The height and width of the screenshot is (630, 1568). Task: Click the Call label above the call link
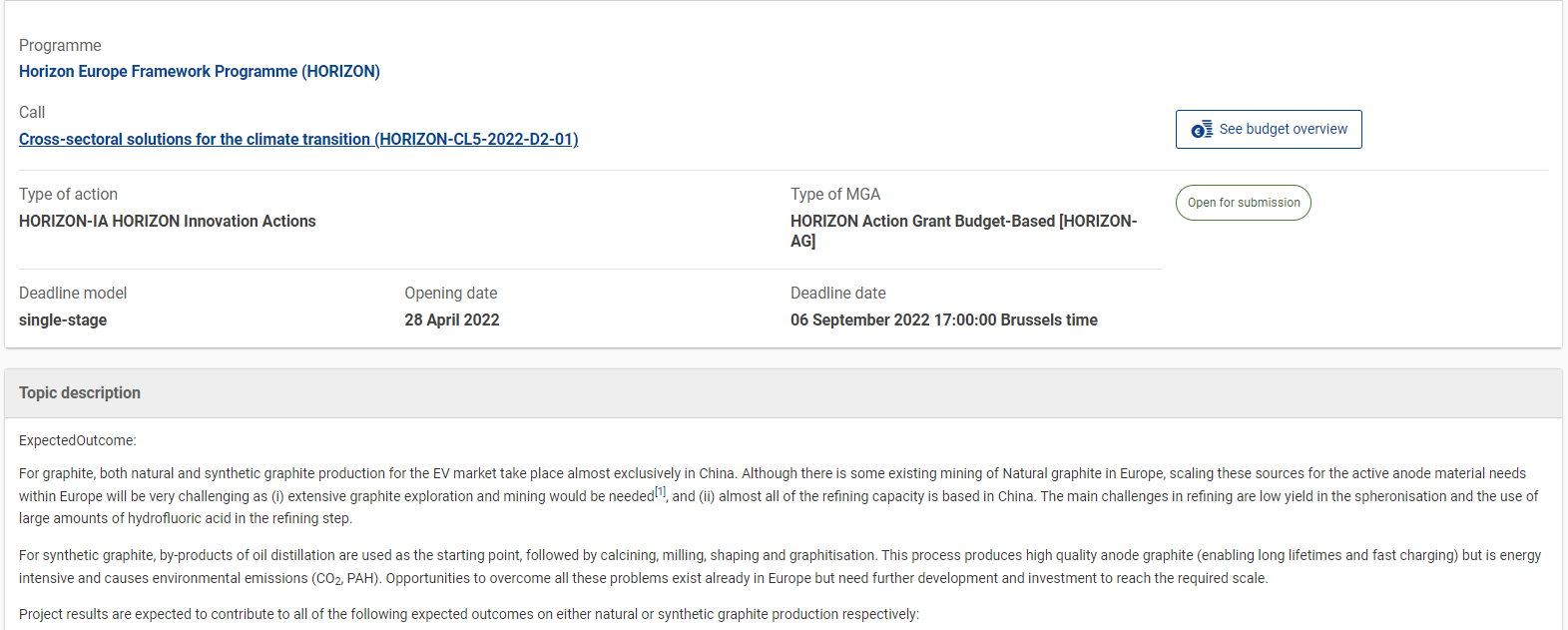[x=32, y=112]
